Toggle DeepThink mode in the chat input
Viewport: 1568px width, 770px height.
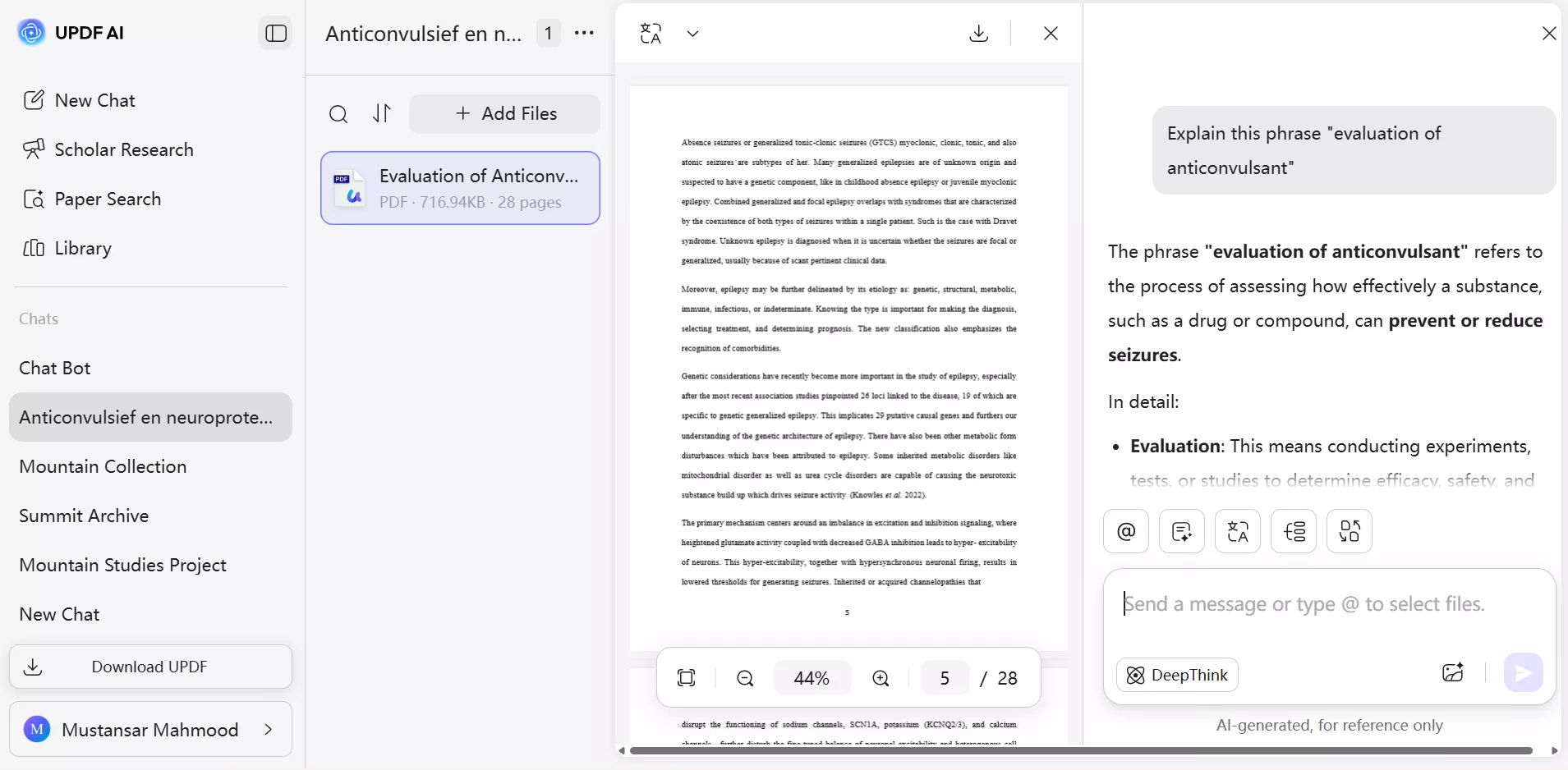(1177, 676)
